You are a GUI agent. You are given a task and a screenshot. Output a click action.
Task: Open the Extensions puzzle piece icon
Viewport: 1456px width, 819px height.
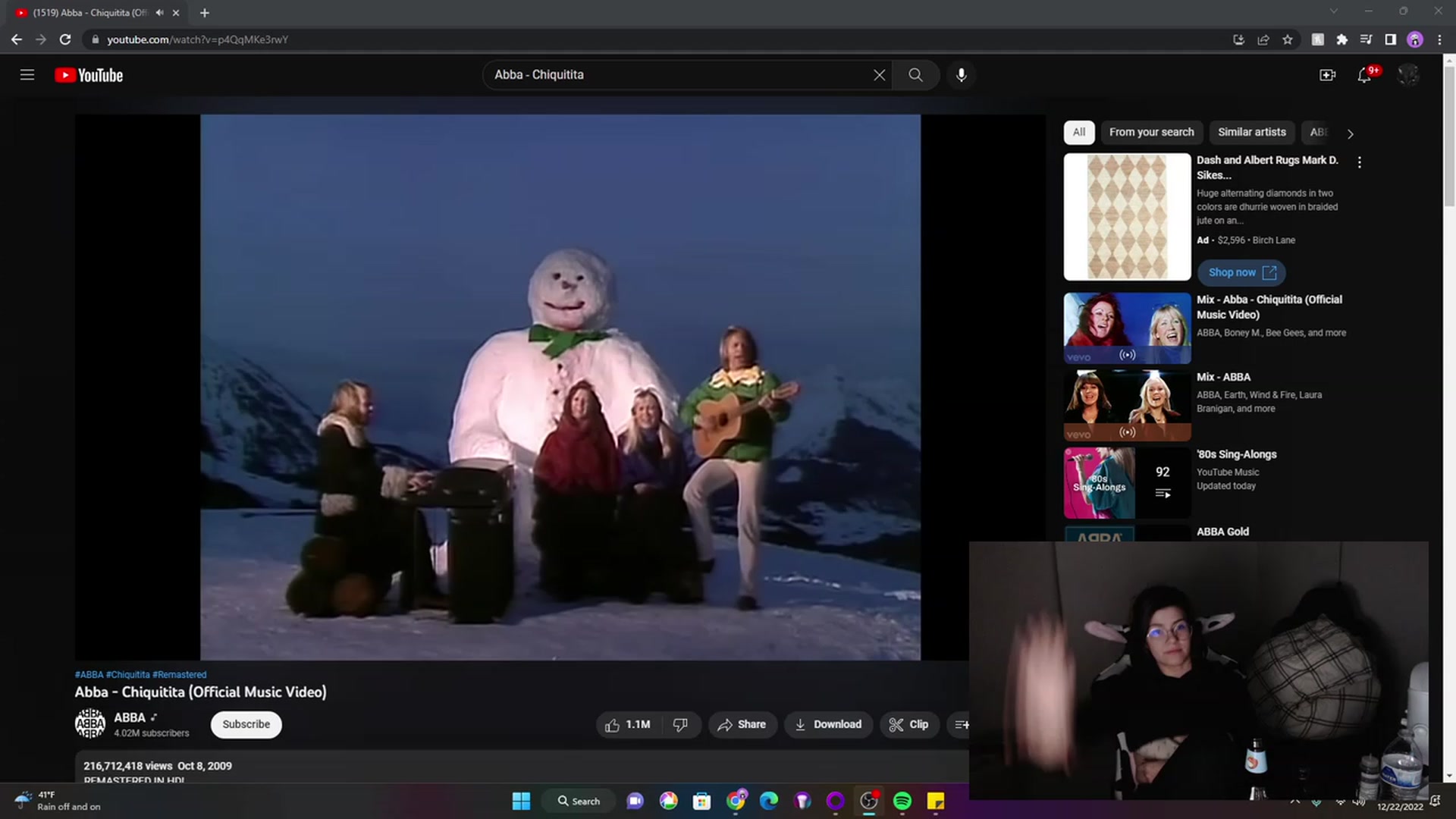tap(1341, 39)
